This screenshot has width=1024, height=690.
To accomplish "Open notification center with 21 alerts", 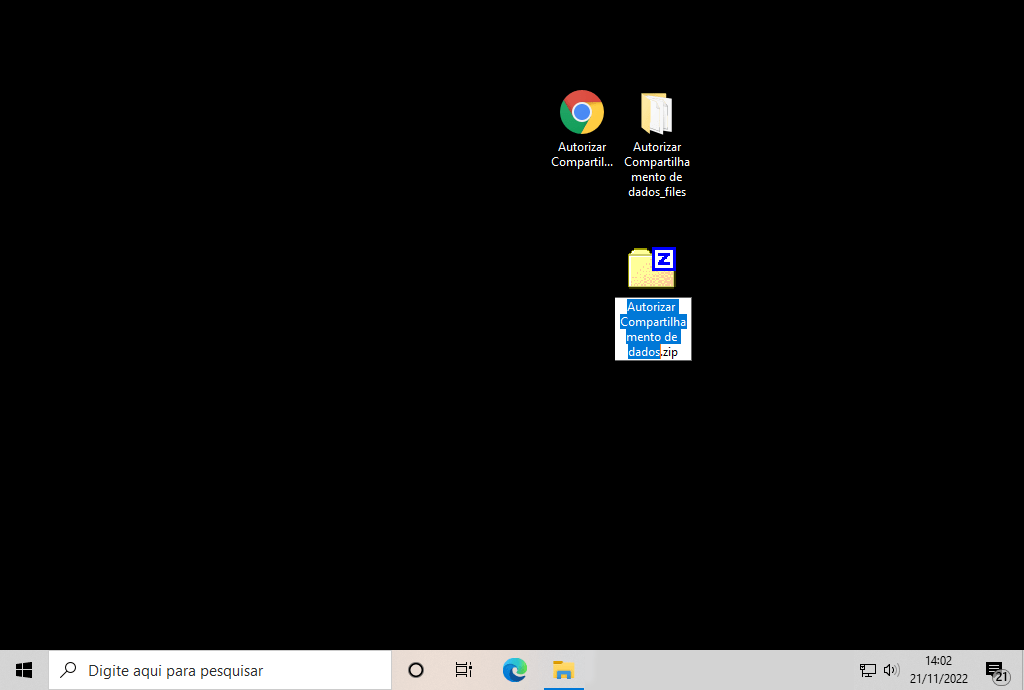I will click(x=995, y=671).
